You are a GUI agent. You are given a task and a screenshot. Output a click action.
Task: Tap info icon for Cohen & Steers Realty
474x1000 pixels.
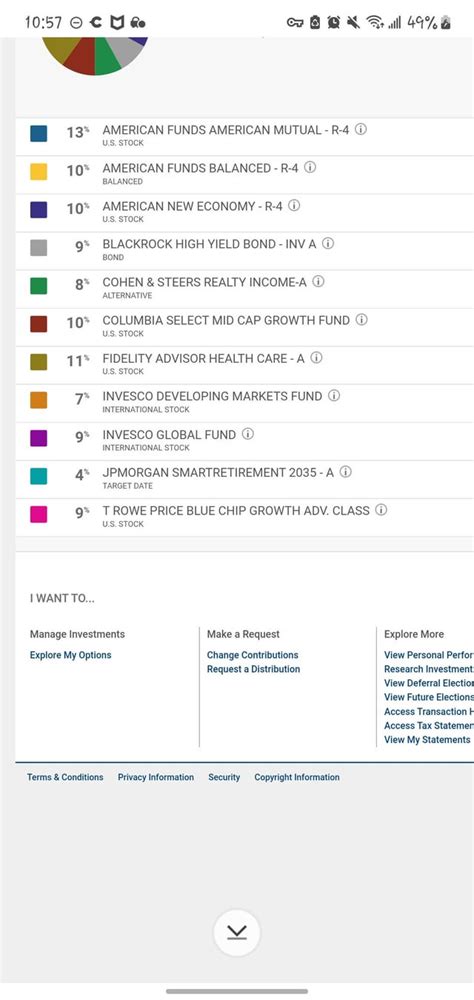(318, 281)
